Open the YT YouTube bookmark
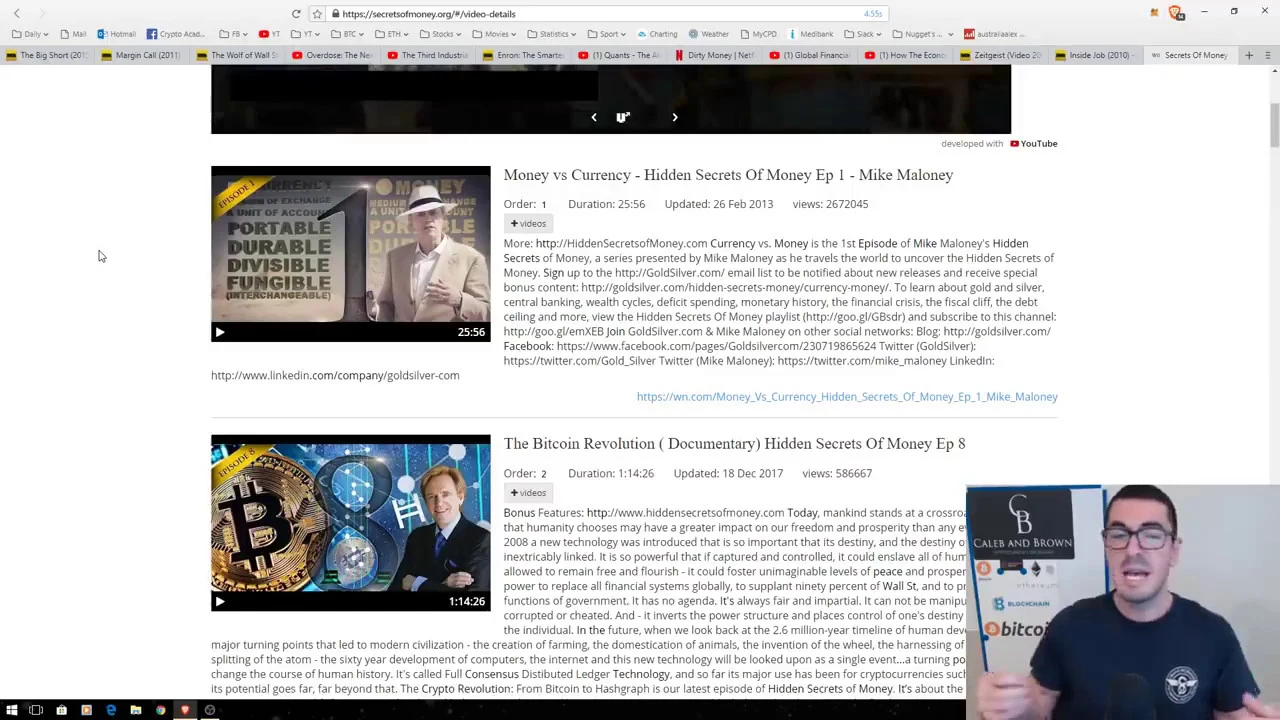 (270, 34)
